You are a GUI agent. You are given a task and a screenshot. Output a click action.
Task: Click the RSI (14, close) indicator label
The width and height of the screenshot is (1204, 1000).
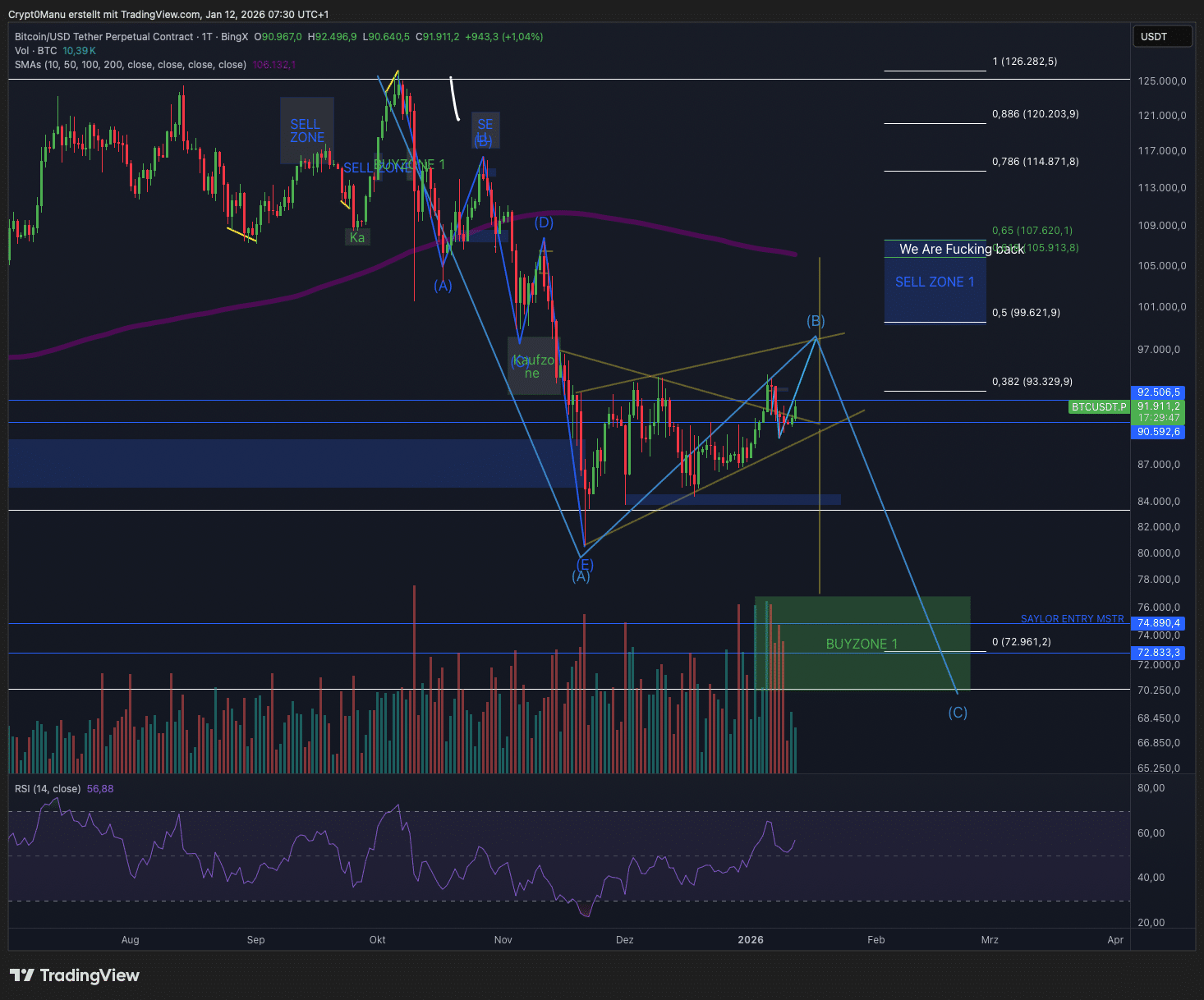(48, 789)
